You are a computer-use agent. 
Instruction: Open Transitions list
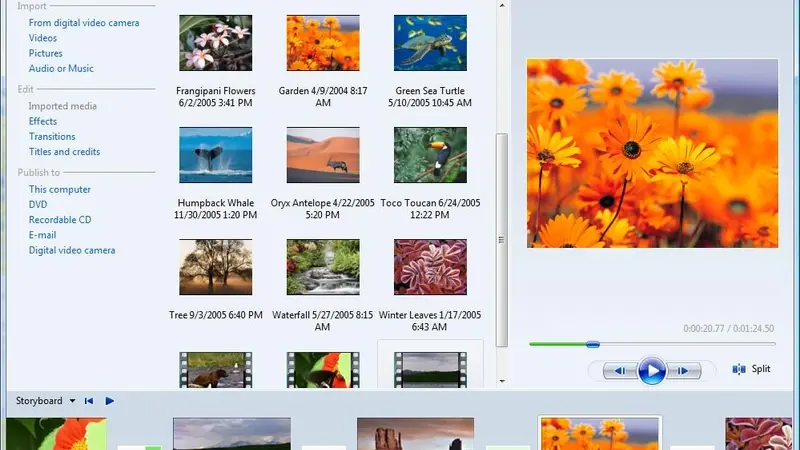[52, 137]
